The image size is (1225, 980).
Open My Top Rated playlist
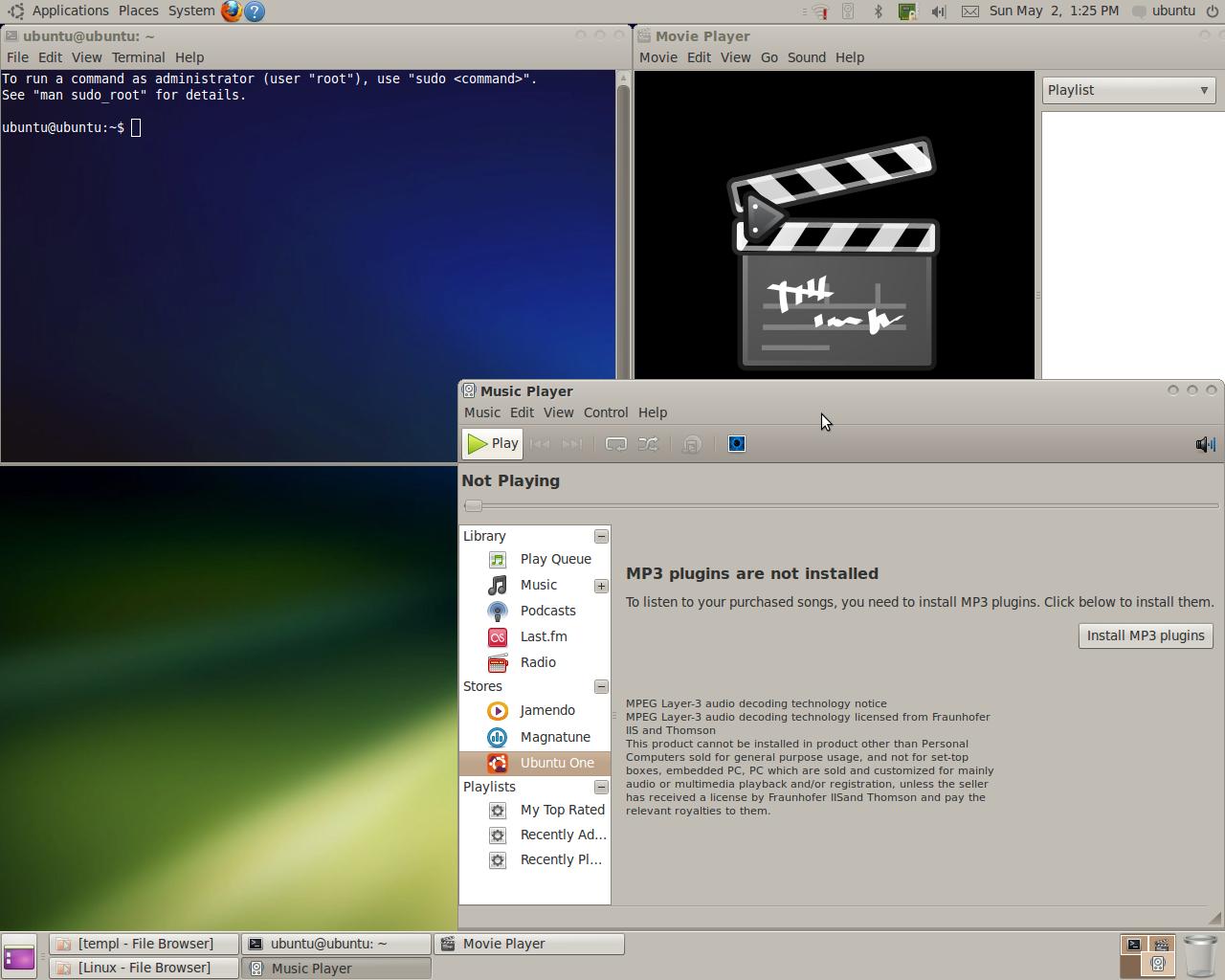[x=535, y=810]
